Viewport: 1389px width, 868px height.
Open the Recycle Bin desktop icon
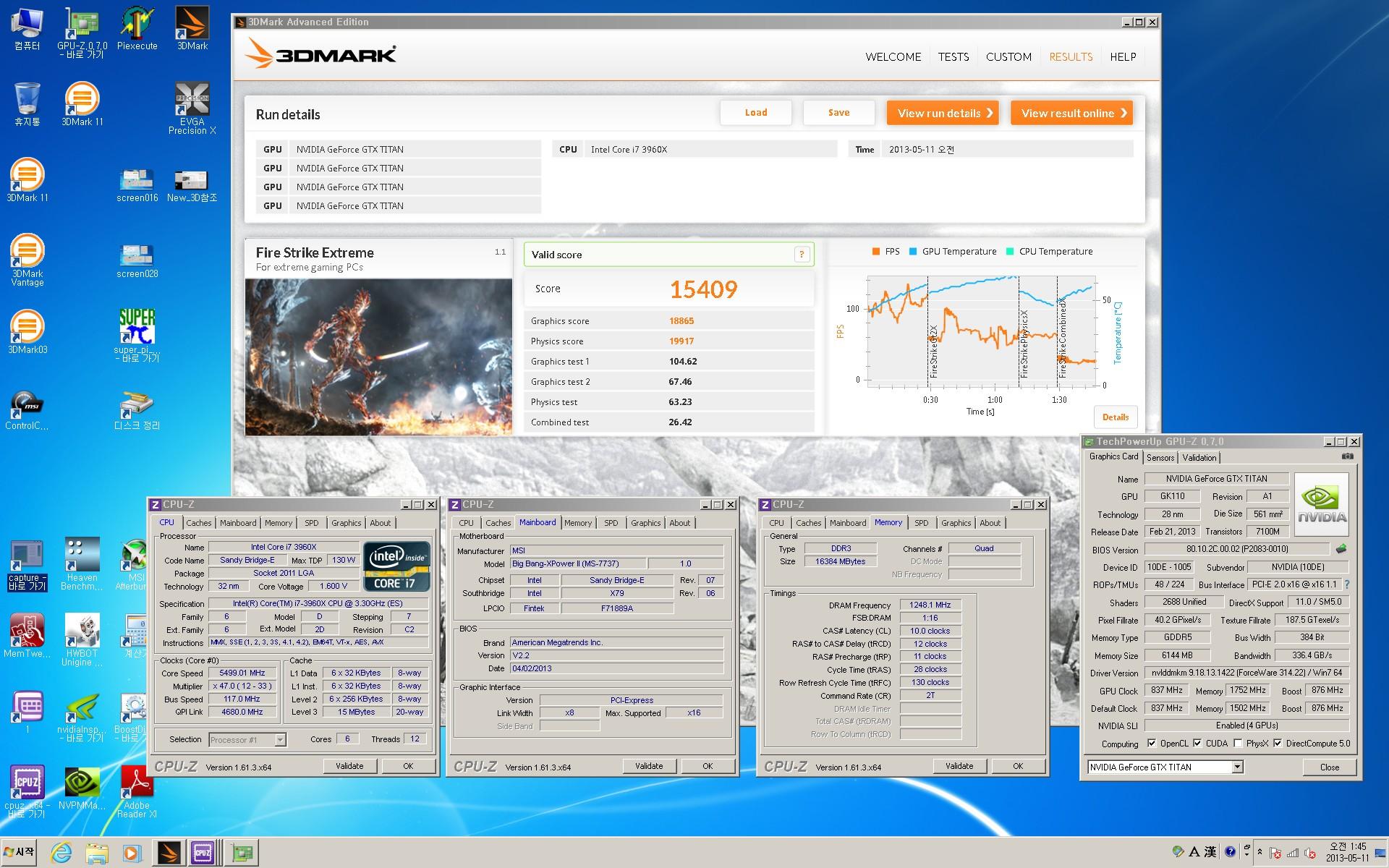pos(27,105)
